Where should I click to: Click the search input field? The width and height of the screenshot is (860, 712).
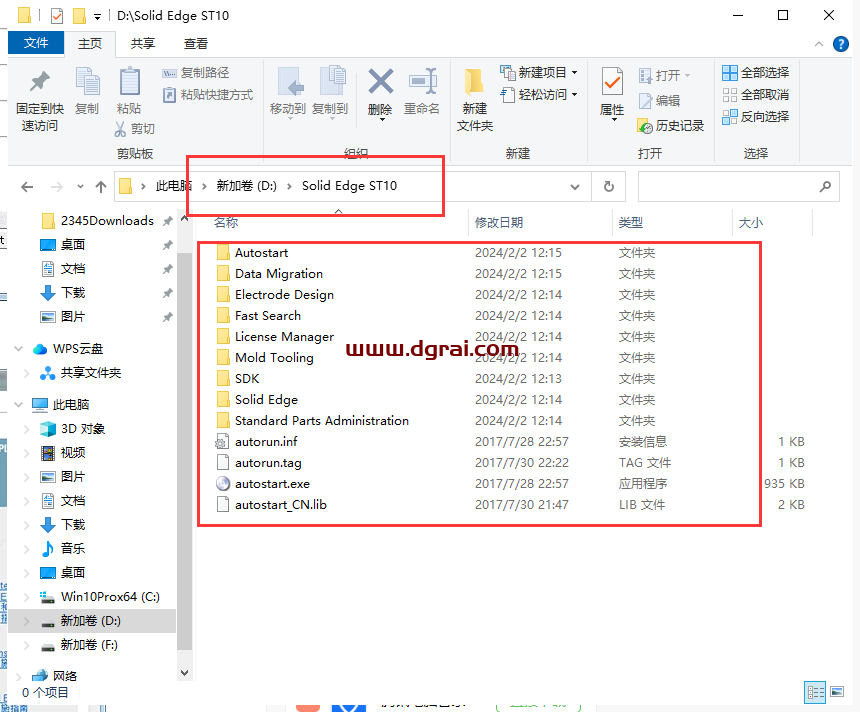point(738,187)
